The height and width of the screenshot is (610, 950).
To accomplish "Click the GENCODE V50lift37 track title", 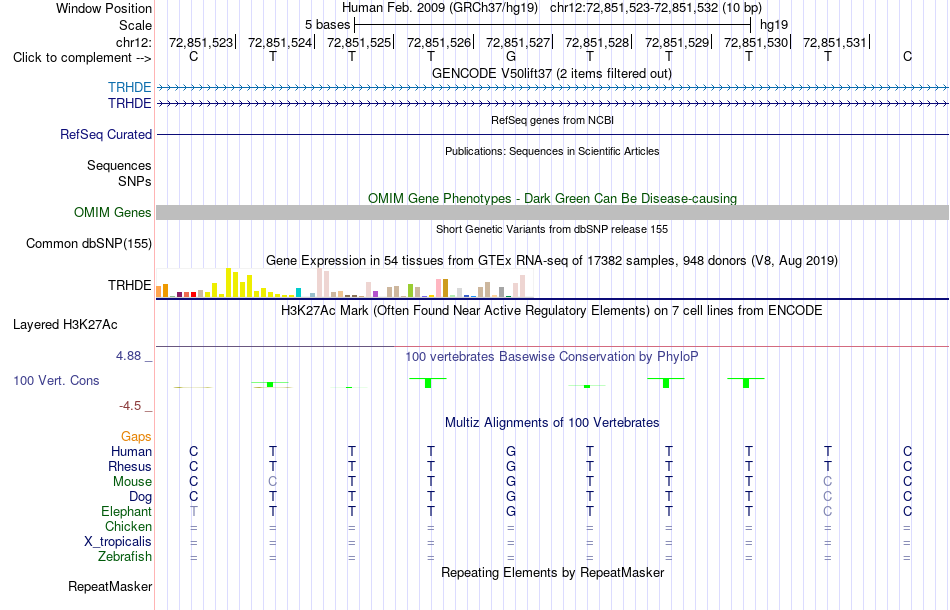I will click(x=552, y=73).
